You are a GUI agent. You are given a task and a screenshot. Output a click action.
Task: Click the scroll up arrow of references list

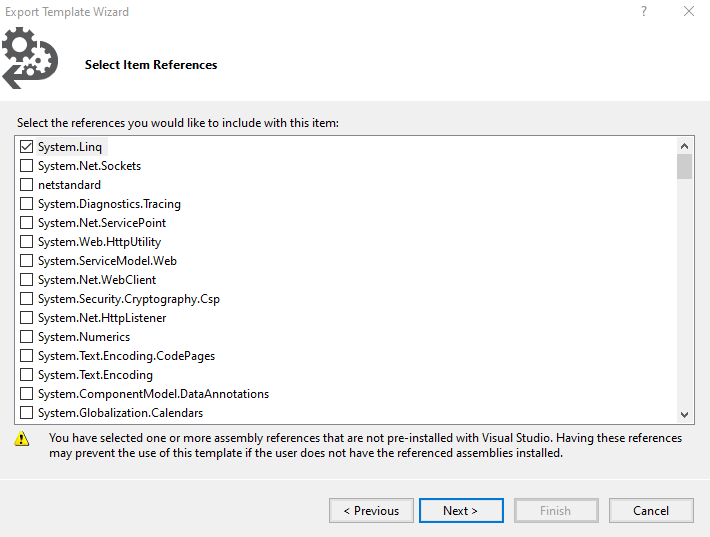point(685,146)
